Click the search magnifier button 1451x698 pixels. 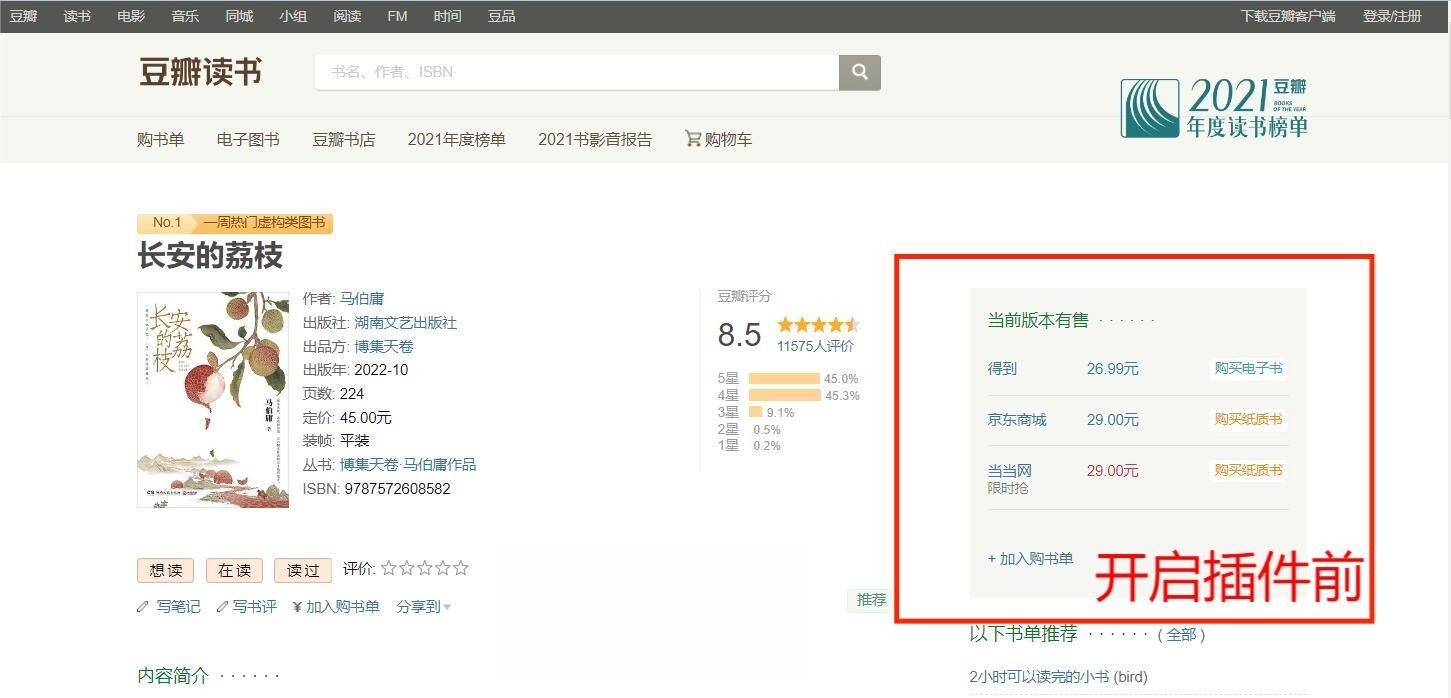pos(860,72)
